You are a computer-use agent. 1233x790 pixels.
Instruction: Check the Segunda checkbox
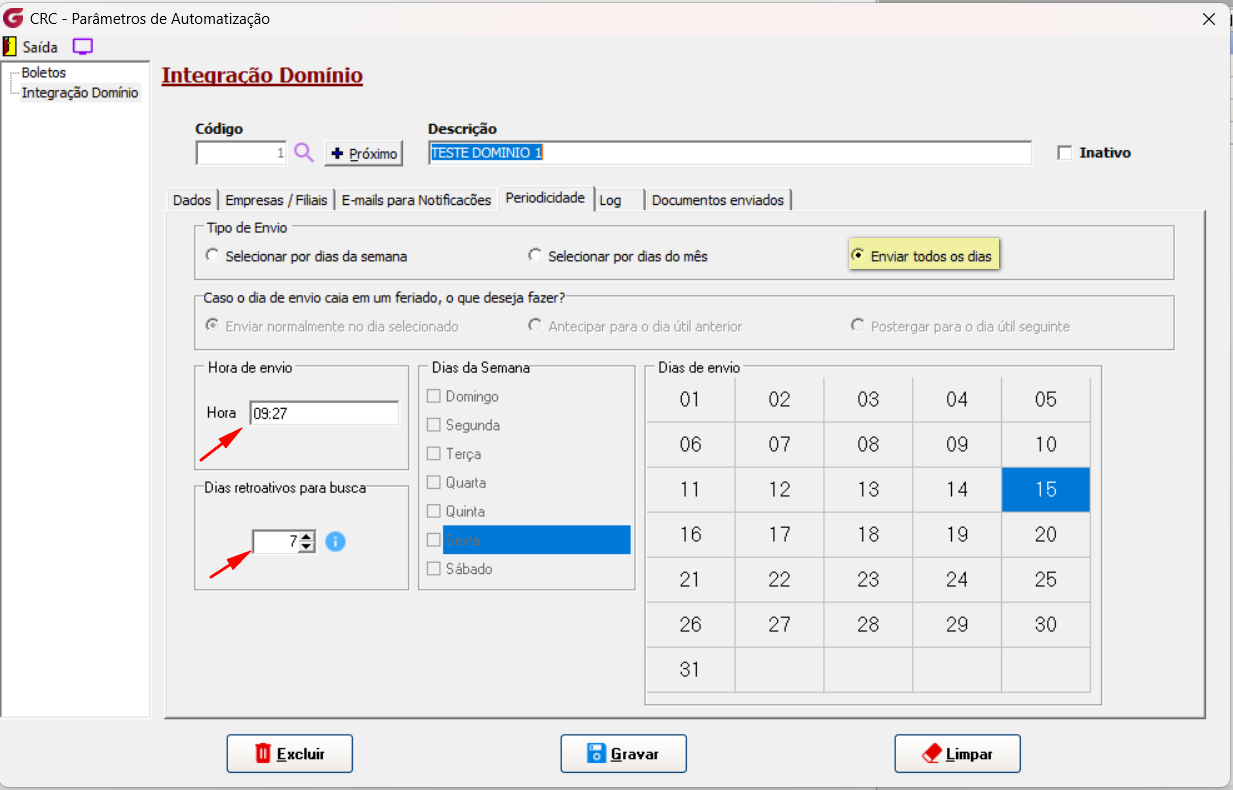point(434,425)
